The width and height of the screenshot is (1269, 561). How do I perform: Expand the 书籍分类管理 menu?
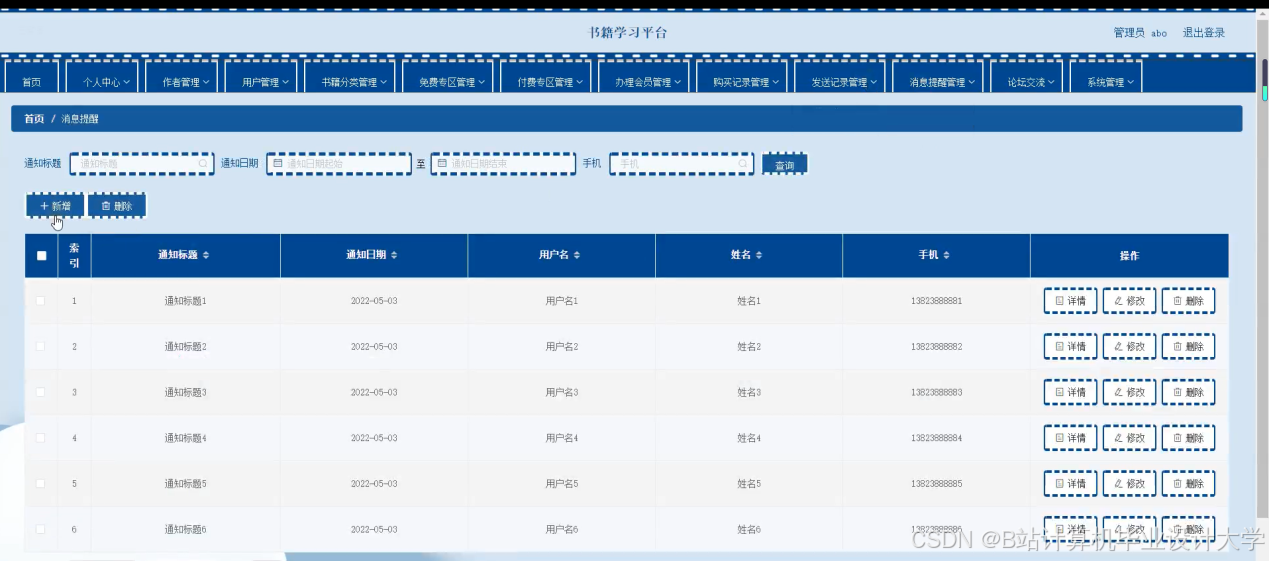(x=349, y=79)
